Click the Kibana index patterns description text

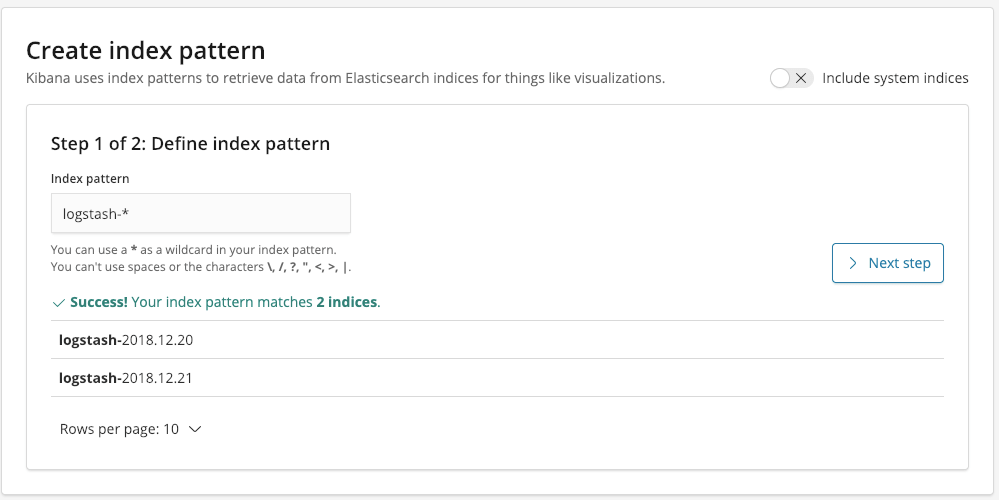(x=345, y=78)
